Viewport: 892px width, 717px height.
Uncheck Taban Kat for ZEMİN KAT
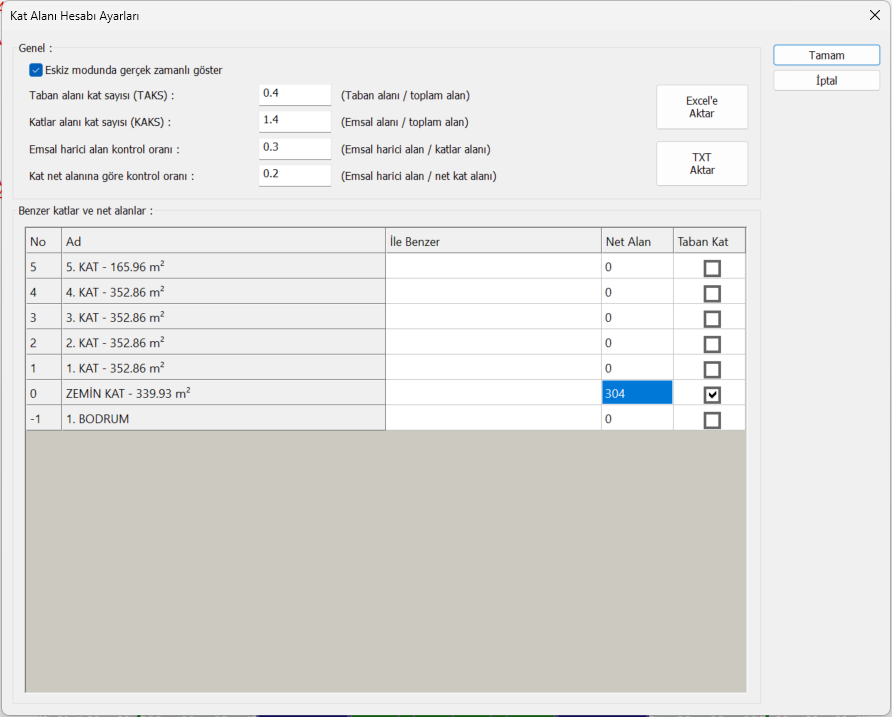[x=712, y=394]
